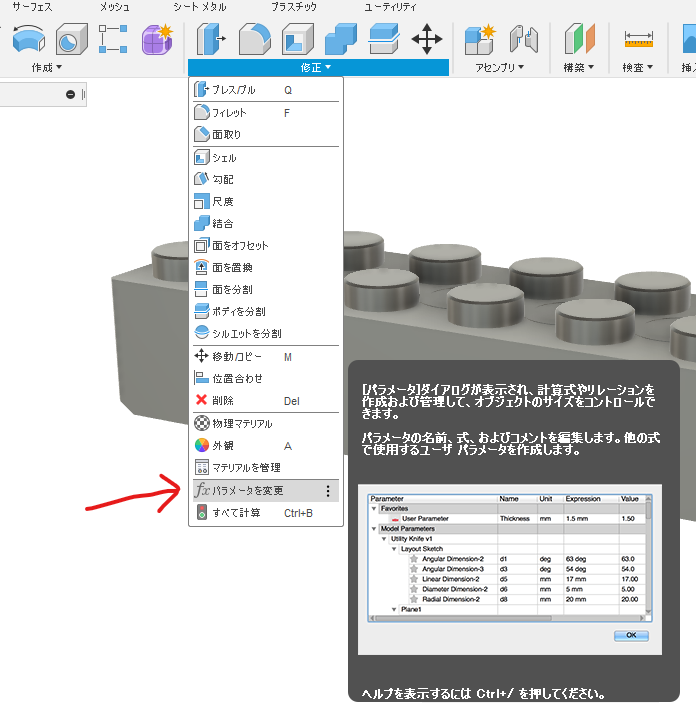Screen dimensions: 696x708
Task: Switch to the シート メタル tab
Action: pyautogui.click(x=200, y=7)
